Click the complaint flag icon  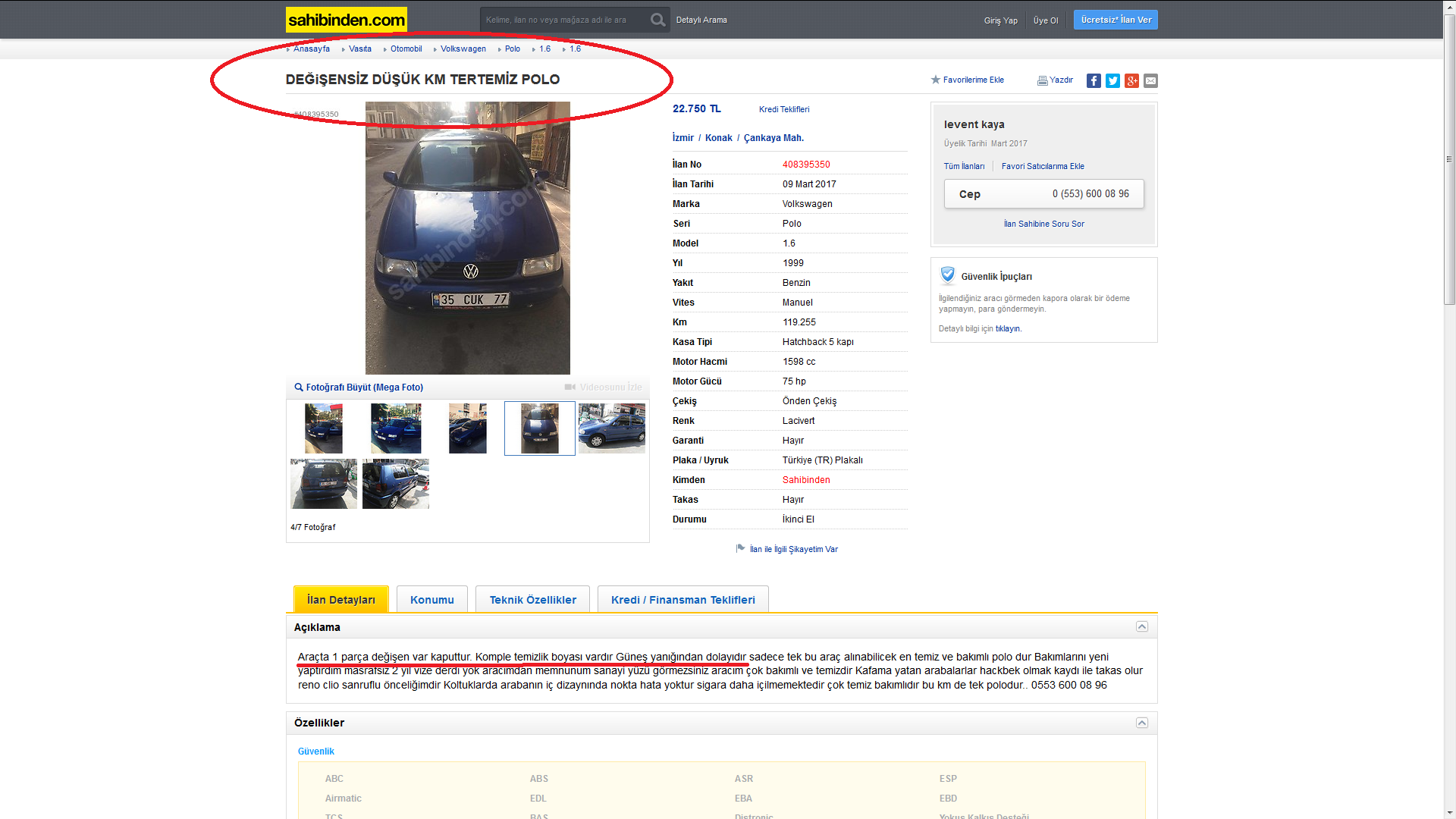(741, 548)
